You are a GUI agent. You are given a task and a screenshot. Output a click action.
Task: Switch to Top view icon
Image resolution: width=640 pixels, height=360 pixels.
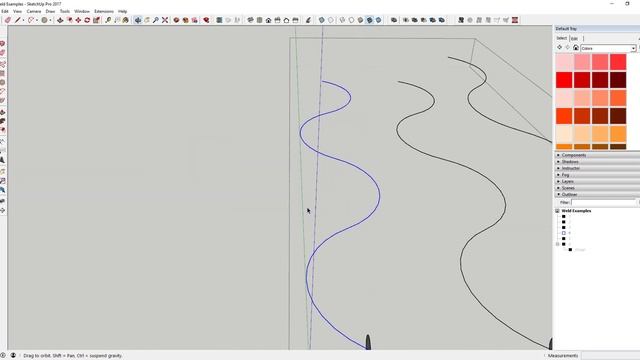[259, 20]
